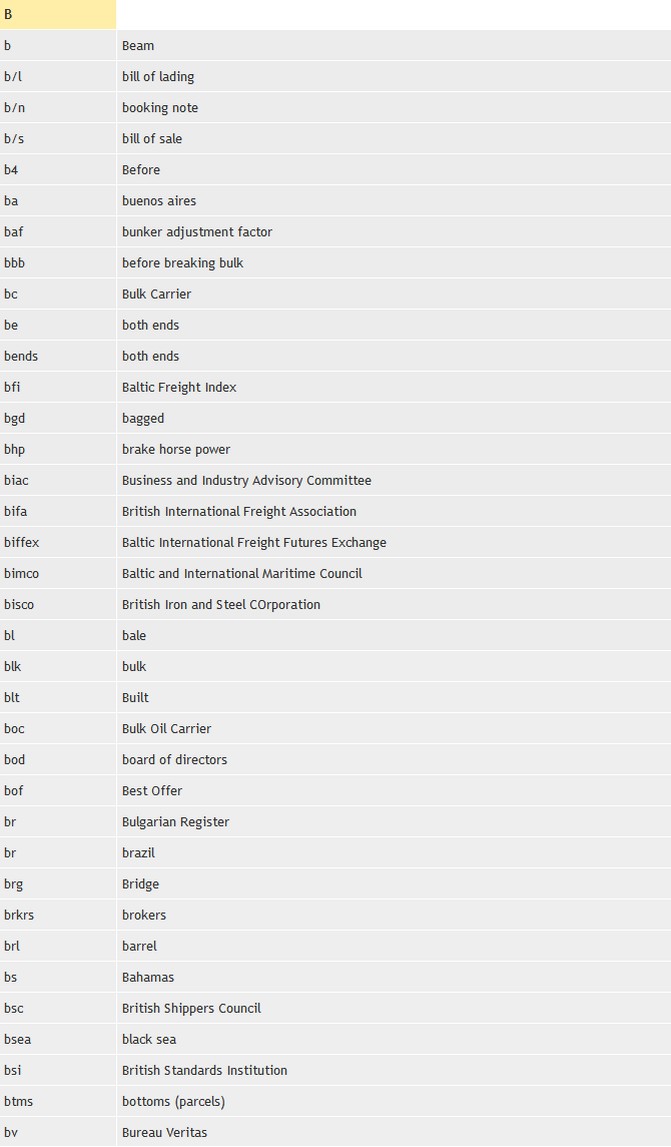Select the "bbb" abbreviation

(x=13, y=263)
